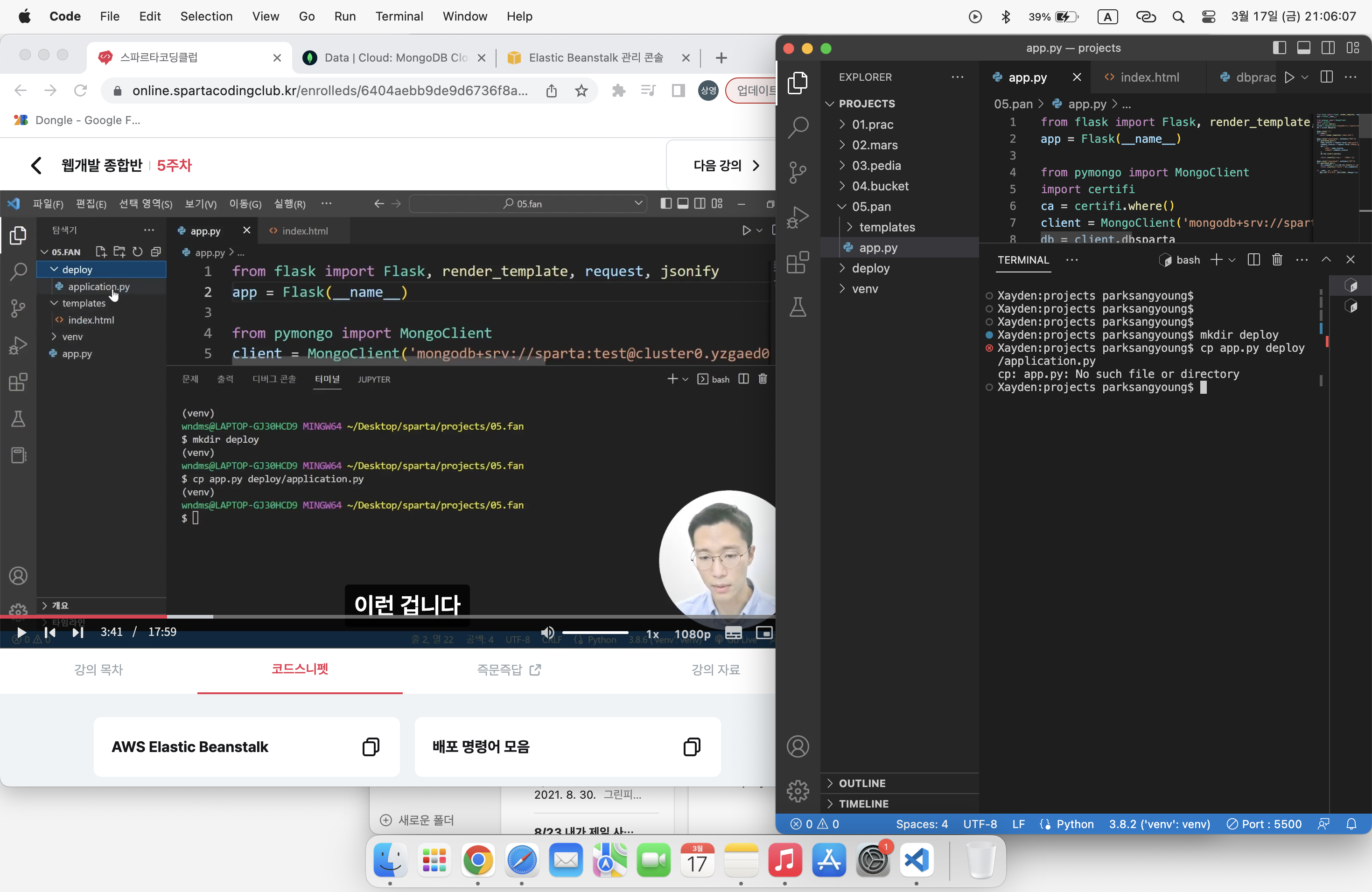1372x892 pixels.
Task: Toggle picture-in-picture on the lecture video
Action: pyautogui.click(x=764, y=633)
